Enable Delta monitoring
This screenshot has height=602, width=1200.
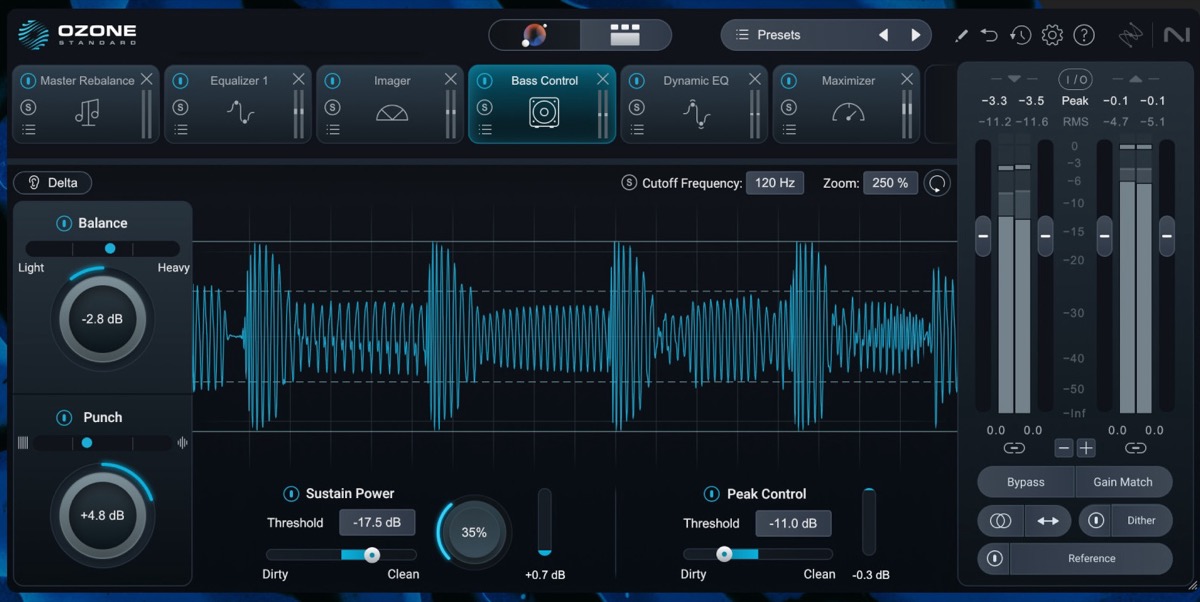[x=52, y=182]
